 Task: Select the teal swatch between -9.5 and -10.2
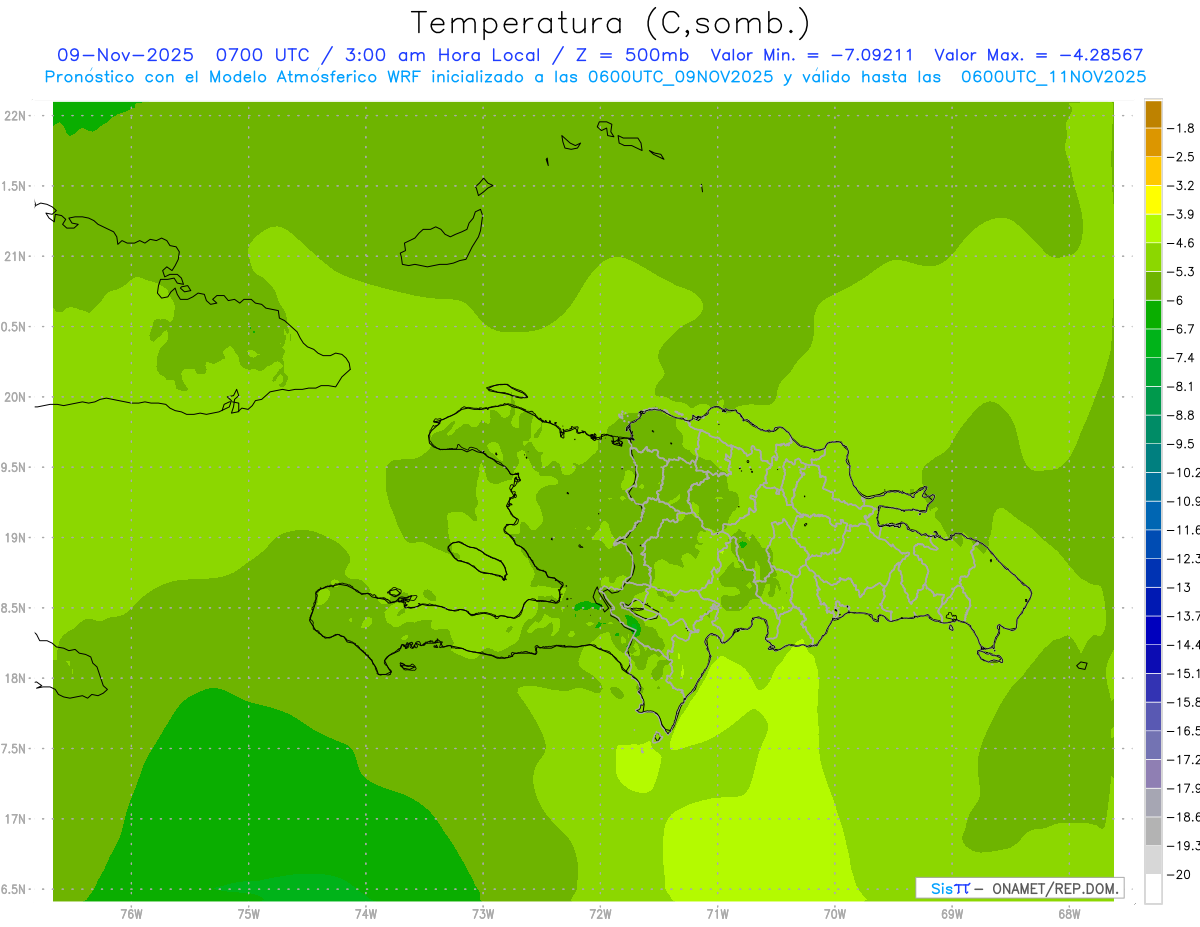pyautogui.click(x=1153, y=458)
